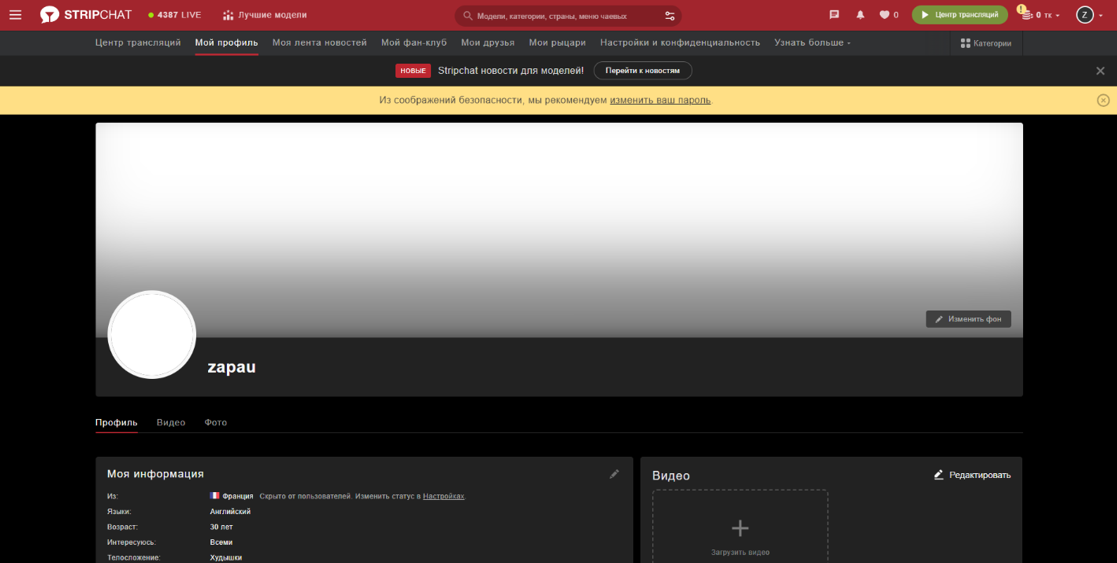
Task: Click into the models search field
Action: tap(563, 16)
